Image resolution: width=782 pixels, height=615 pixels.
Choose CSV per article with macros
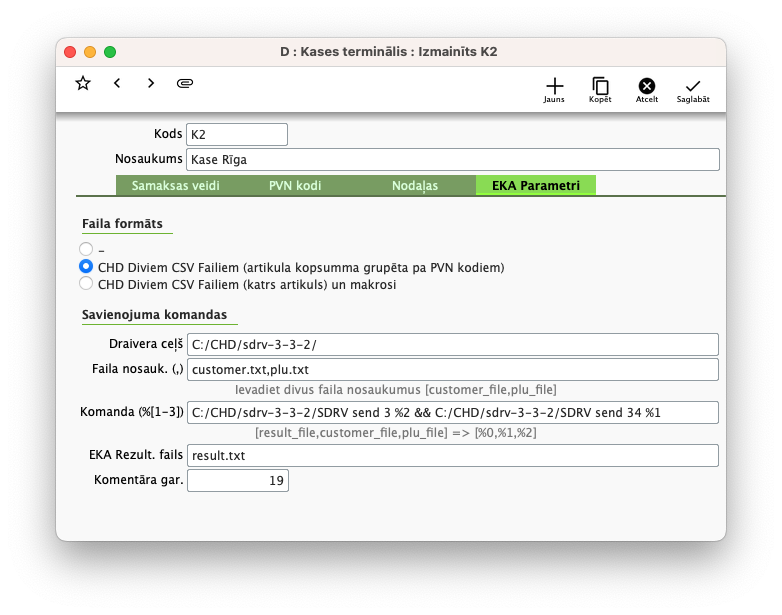coord(87,284)
